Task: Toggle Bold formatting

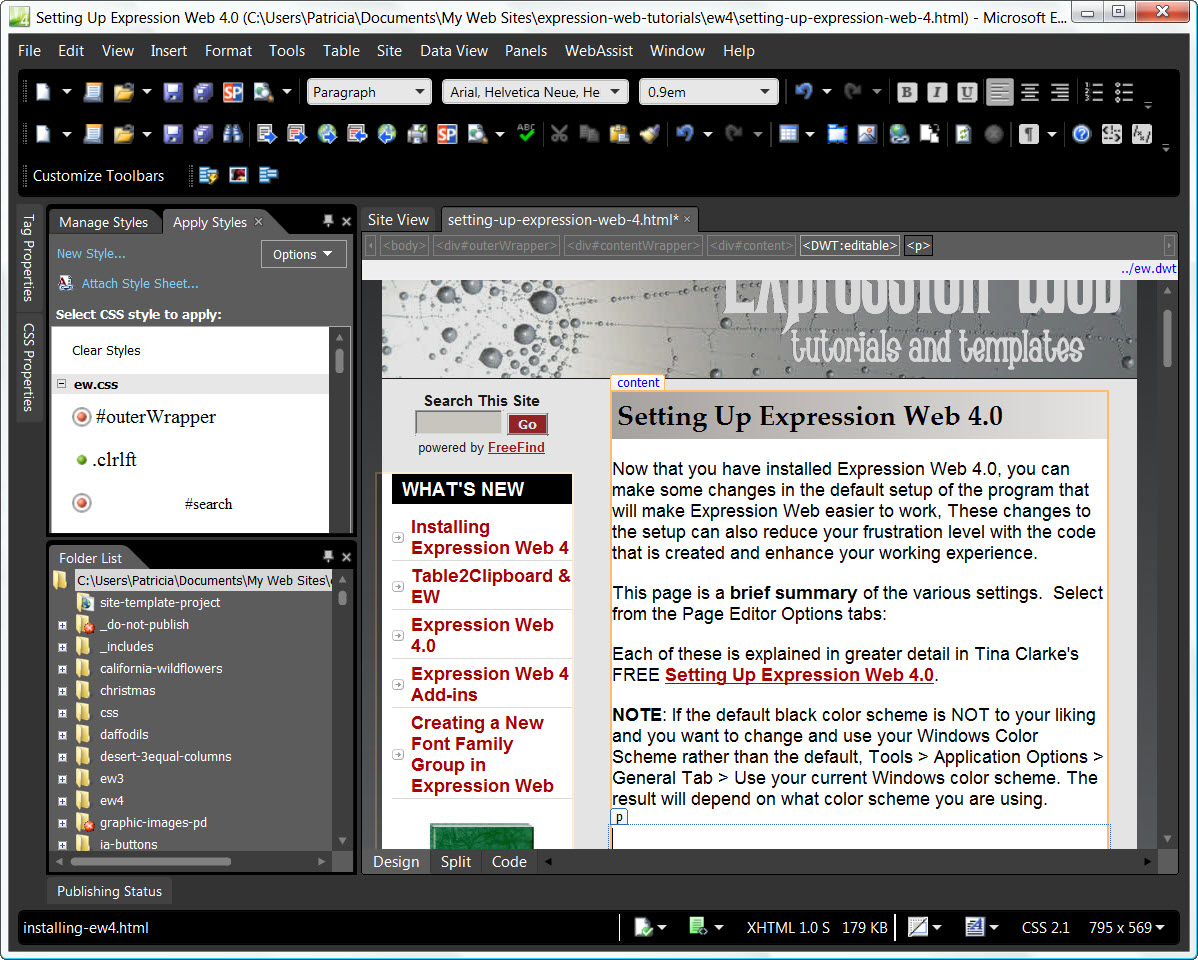Action: point(906,92)
